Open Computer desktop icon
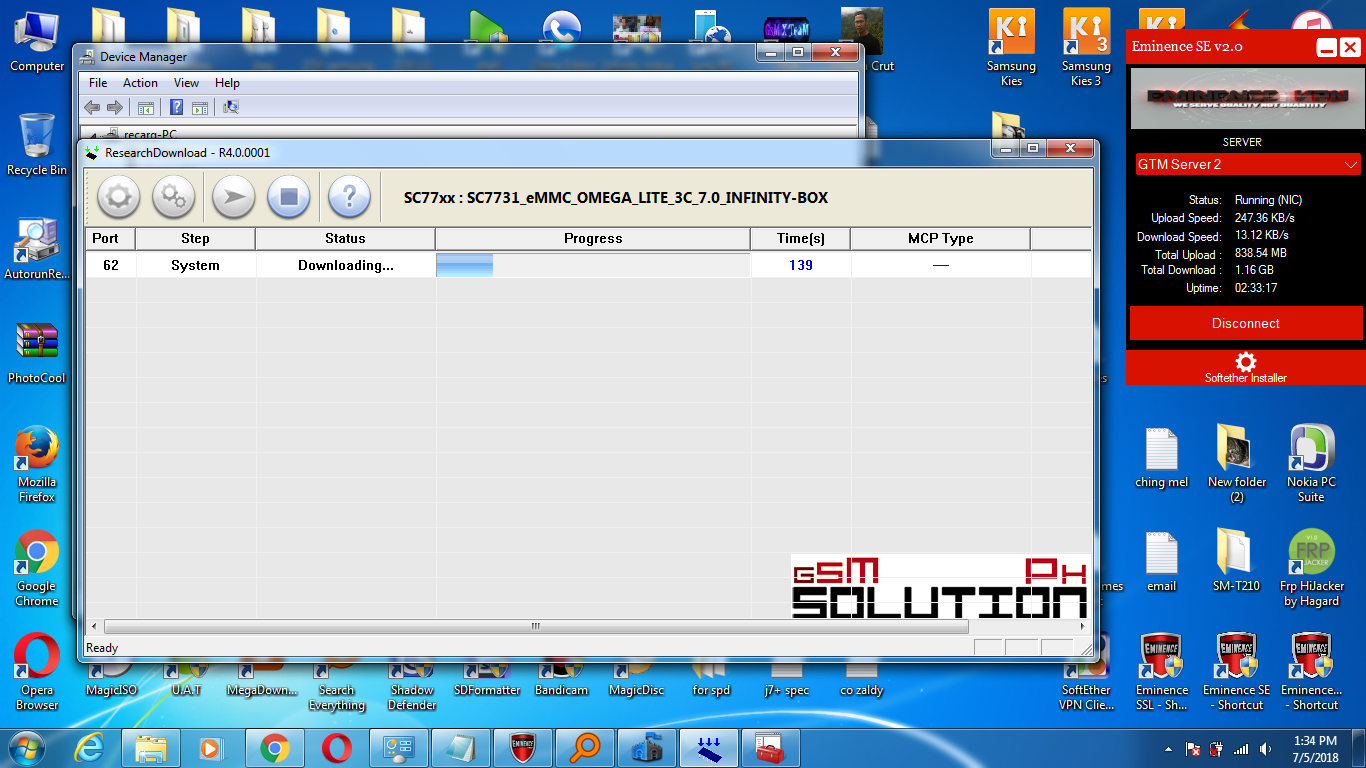 click(x=37, y=40)
